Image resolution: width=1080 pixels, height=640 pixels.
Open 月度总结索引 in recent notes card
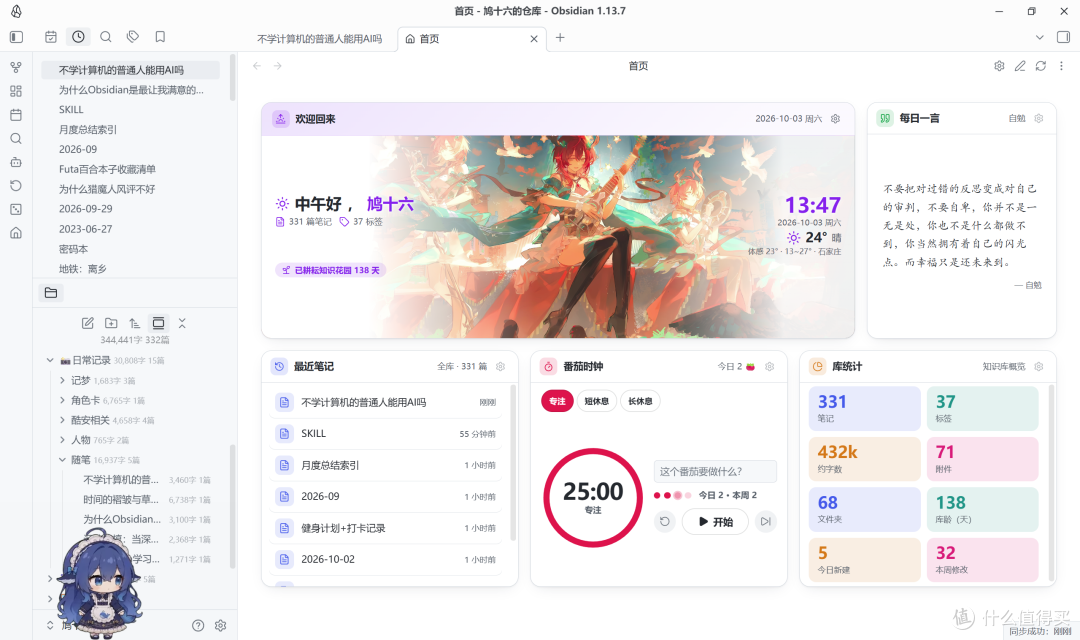(x=386, y=465)
